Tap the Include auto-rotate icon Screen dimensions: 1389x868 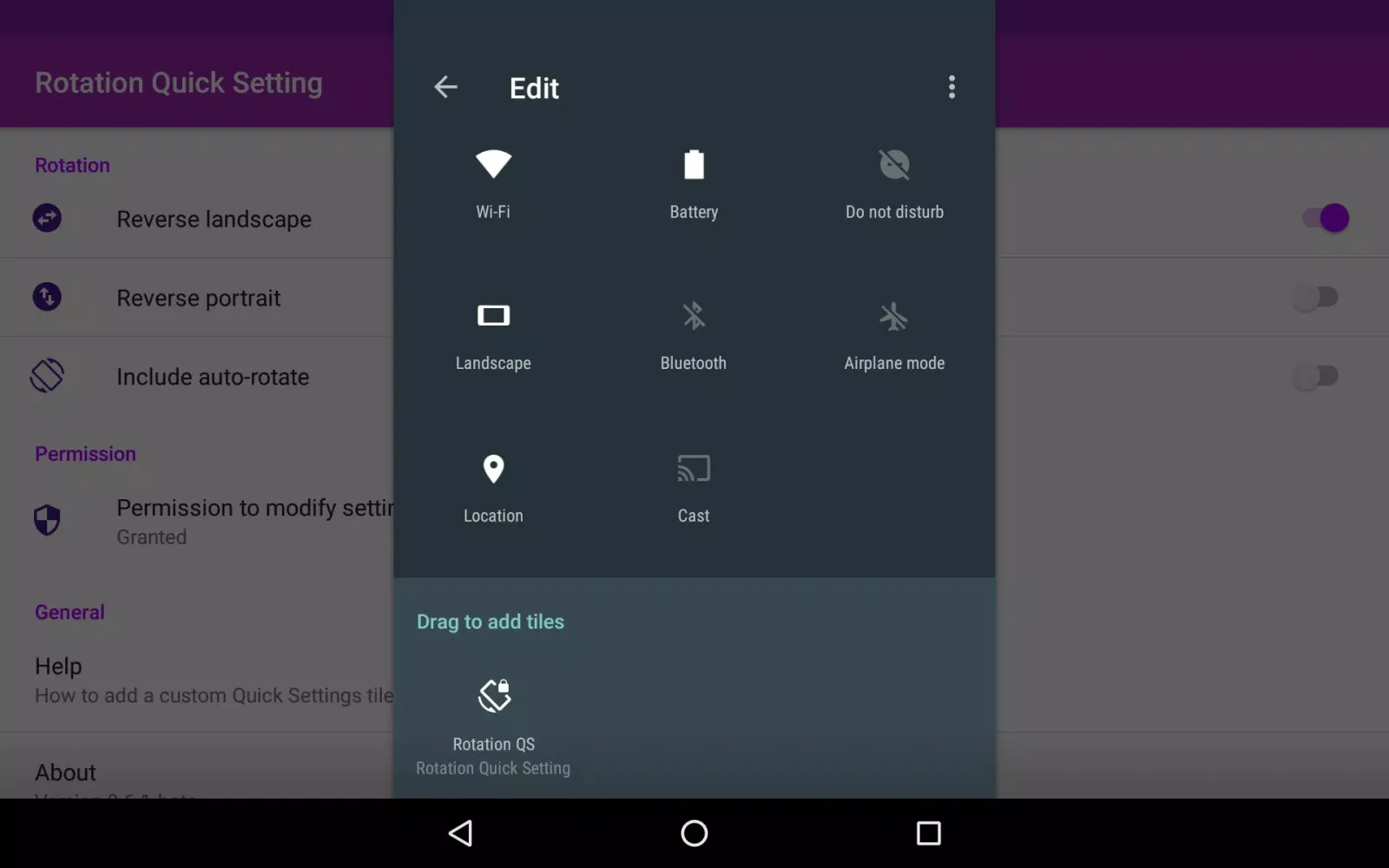click(x=47, y=376)
